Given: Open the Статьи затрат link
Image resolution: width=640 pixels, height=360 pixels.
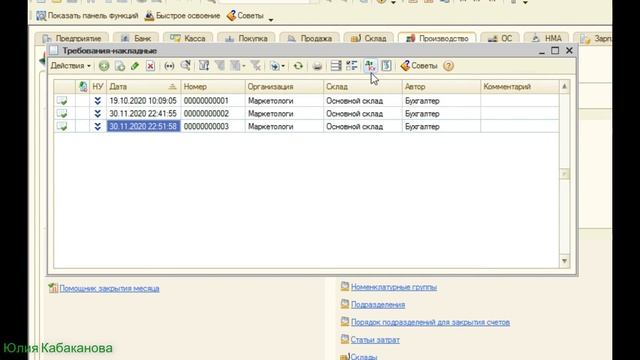Looking at the screenshot, I should pyautogui.click(x=375, y=340).
